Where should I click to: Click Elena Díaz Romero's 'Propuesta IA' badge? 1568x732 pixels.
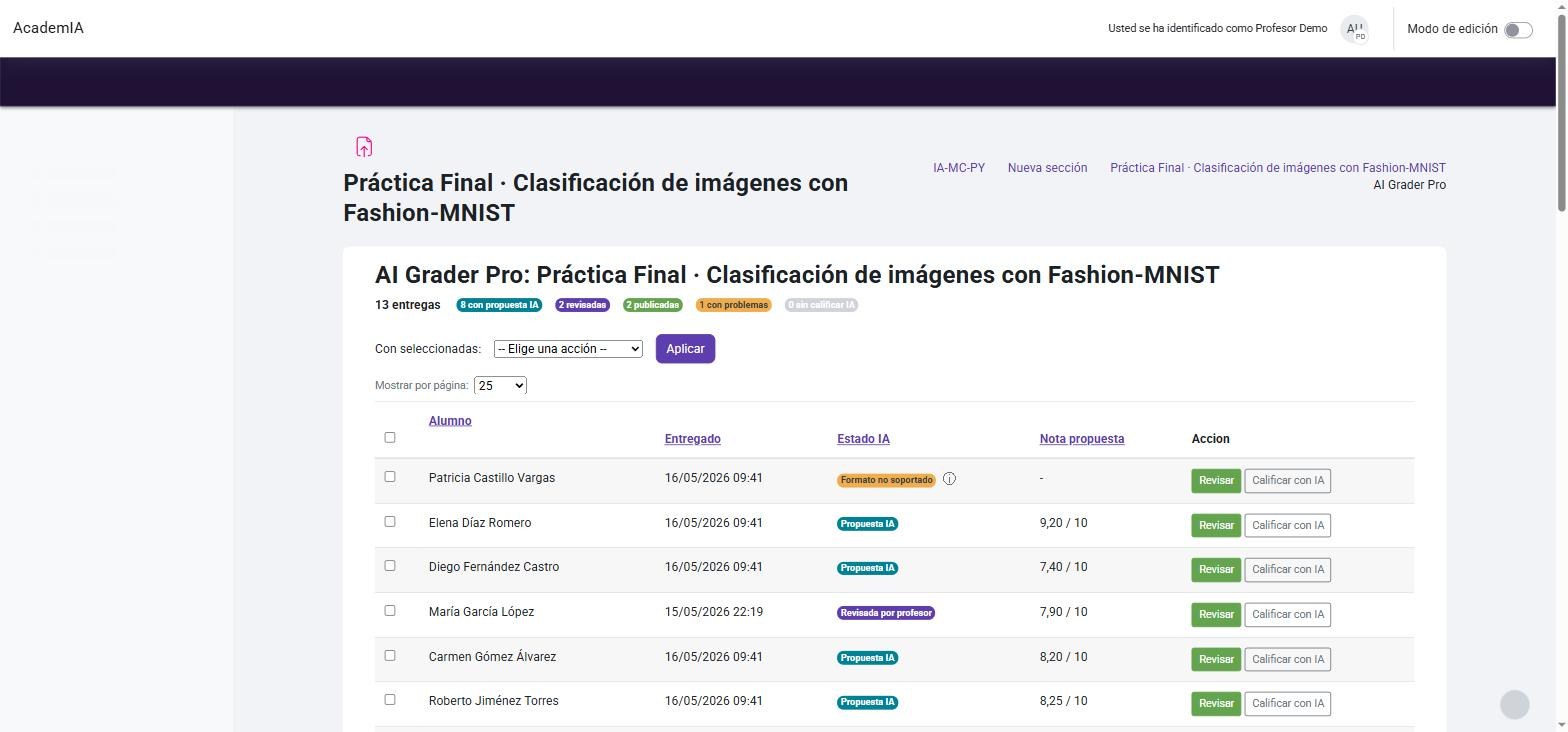[x=867, y=524]
